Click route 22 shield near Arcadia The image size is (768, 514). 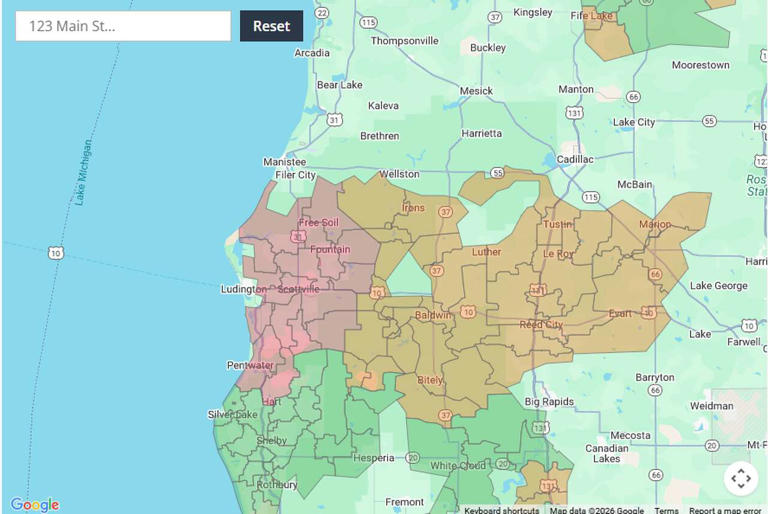point(321,13)
